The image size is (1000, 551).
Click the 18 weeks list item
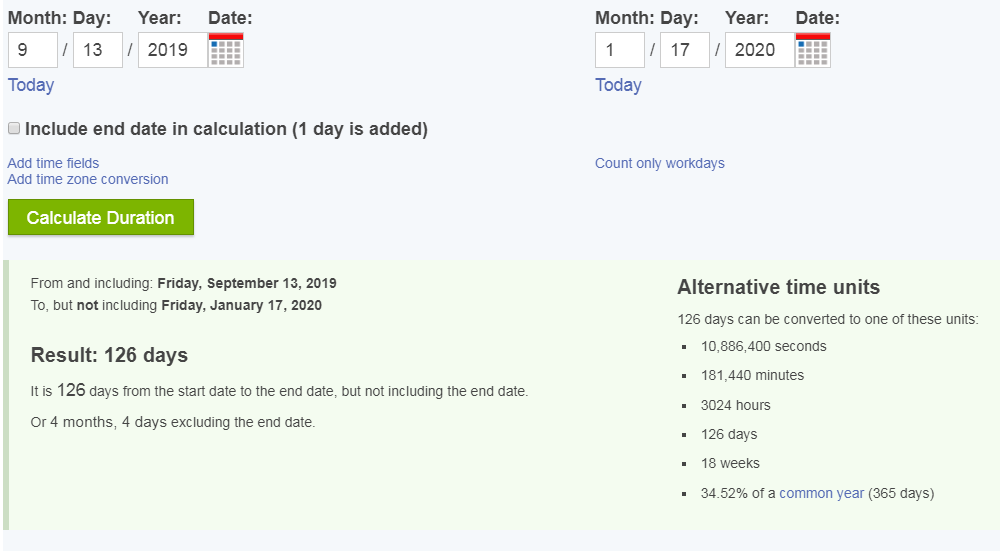[x=730, y=464]
